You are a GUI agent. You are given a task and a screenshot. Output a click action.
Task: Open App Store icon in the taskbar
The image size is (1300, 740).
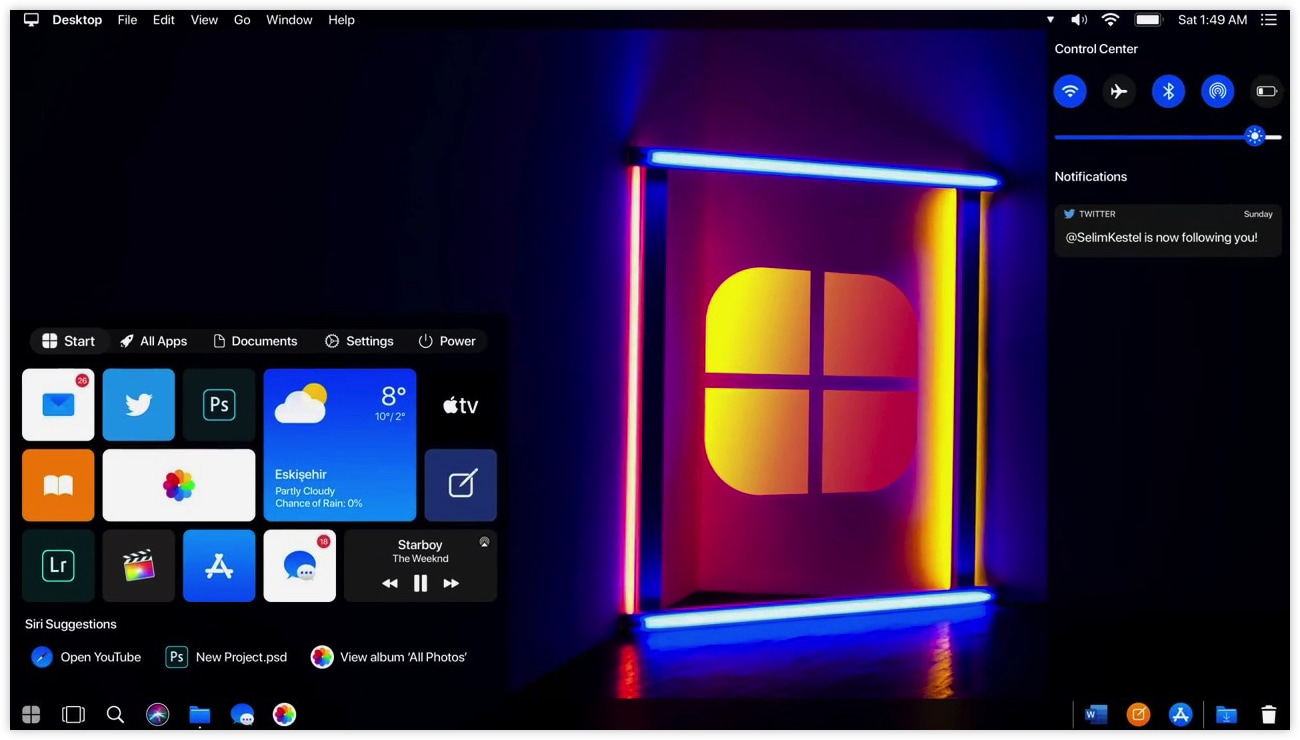[1181, 714]
